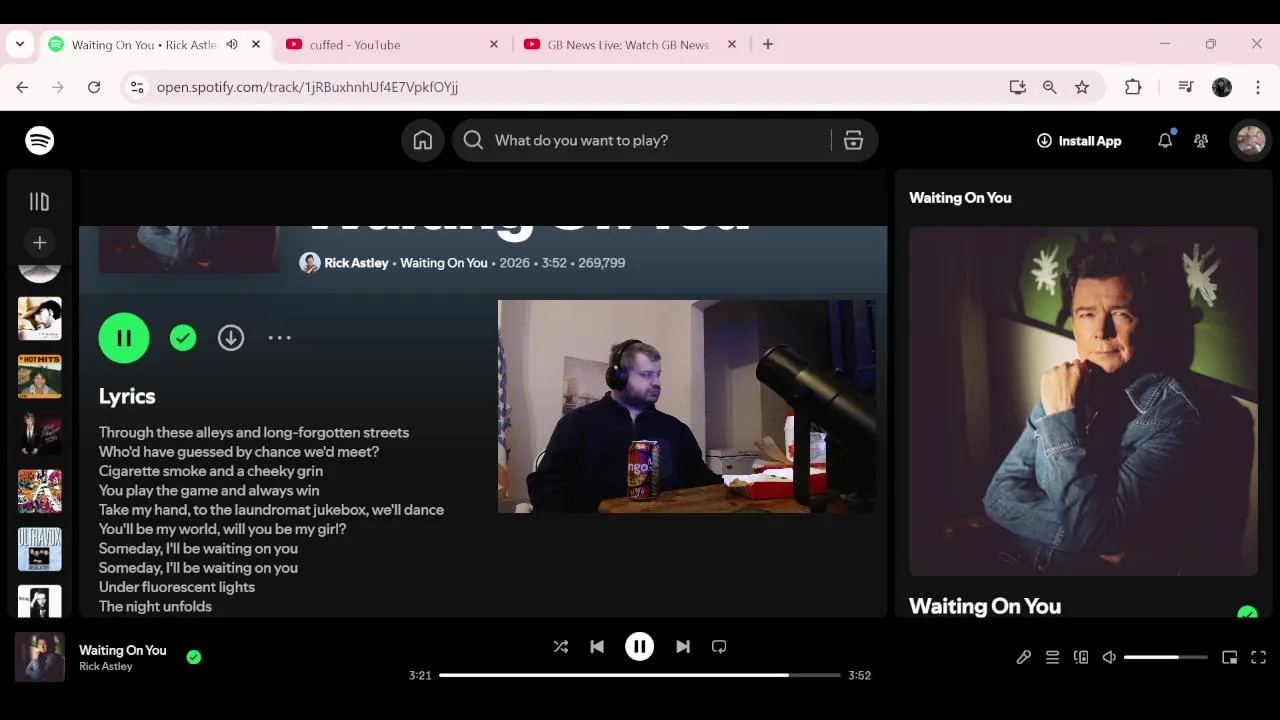This screenshot has width=1280, height=720.
Task: Open Chrome profile avatar dropdown
Action: click(x=1222, y=87)
